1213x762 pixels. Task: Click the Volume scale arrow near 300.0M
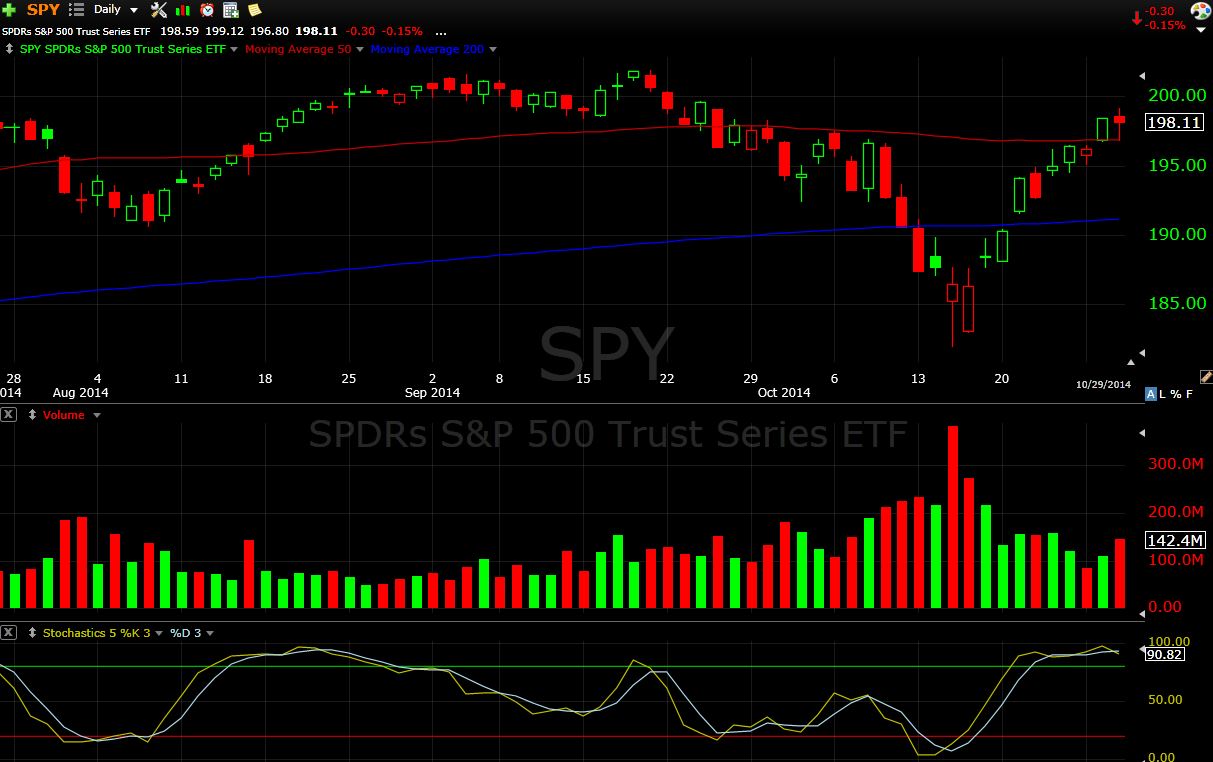click(x=1142, y=433)
